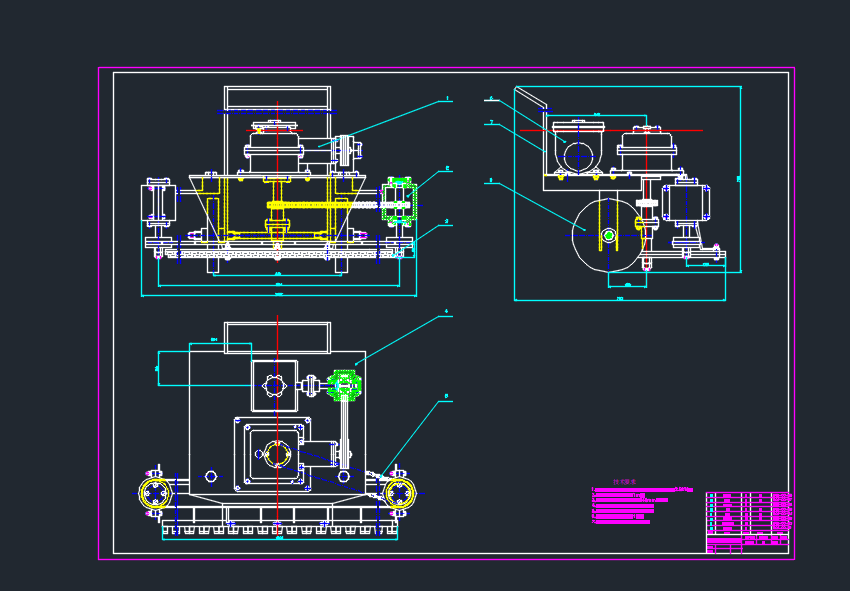Select callout number 3 leader label
The height and width of the screenshot is (591, 850).
pyautogui.click(x=447, y=221)
